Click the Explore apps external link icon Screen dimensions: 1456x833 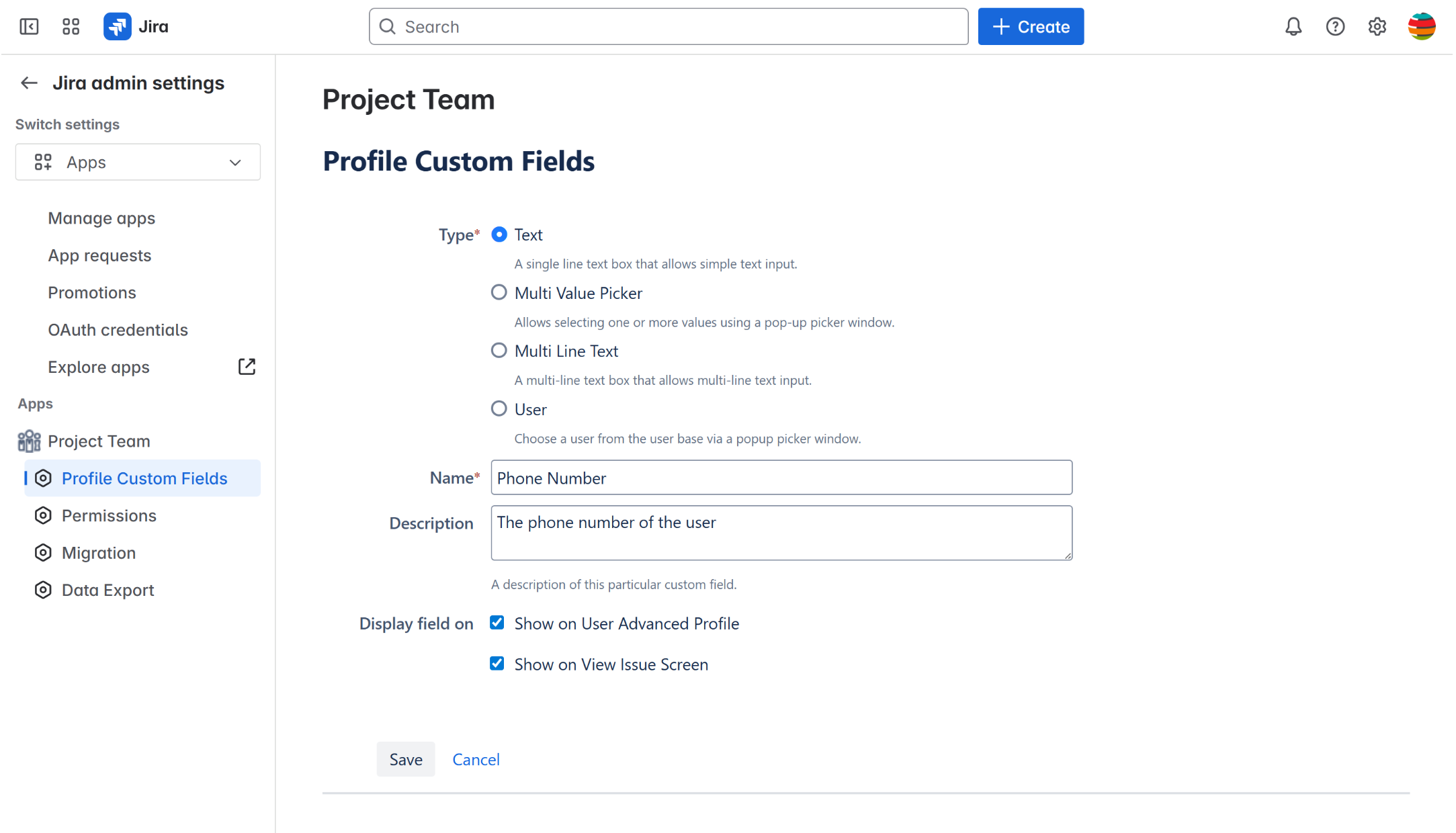247,367
